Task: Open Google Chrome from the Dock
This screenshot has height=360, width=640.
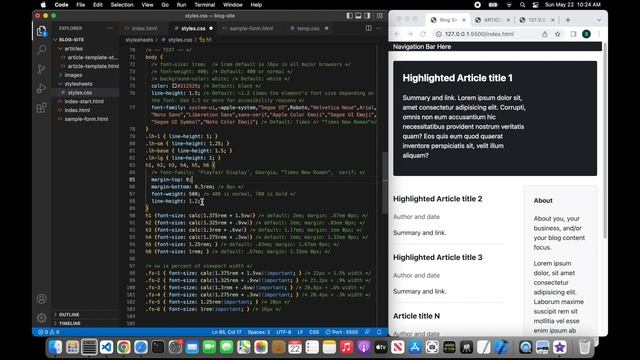Action: [124, 347]
